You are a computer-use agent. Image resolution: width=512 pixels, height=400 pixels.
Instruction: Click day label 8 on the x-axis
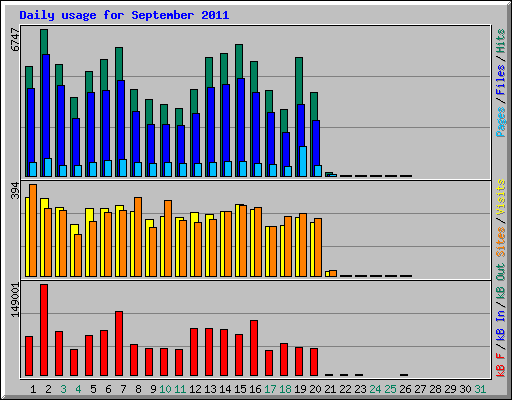(138, 389)
